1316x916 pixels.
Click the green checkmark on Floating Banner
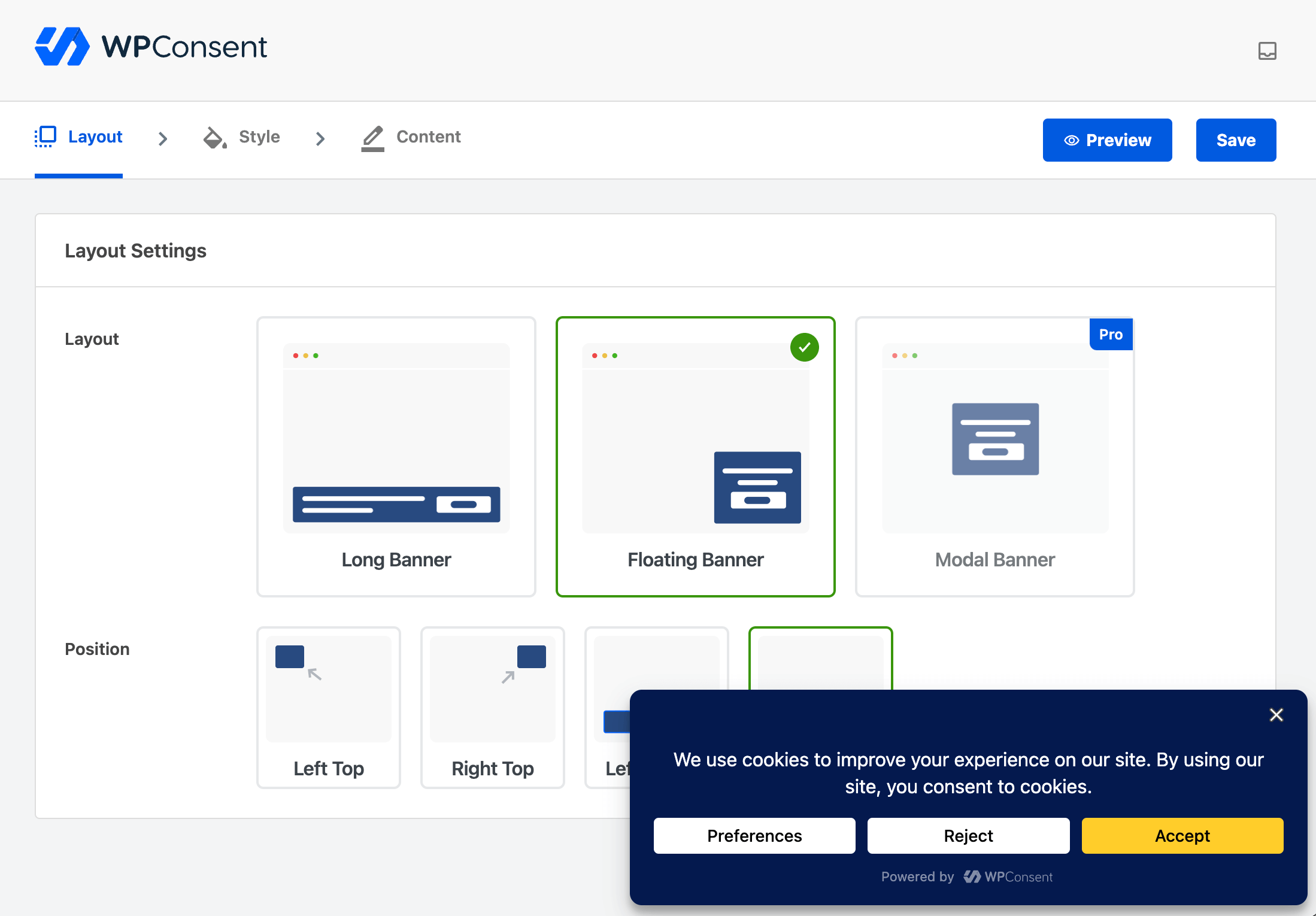804,347
